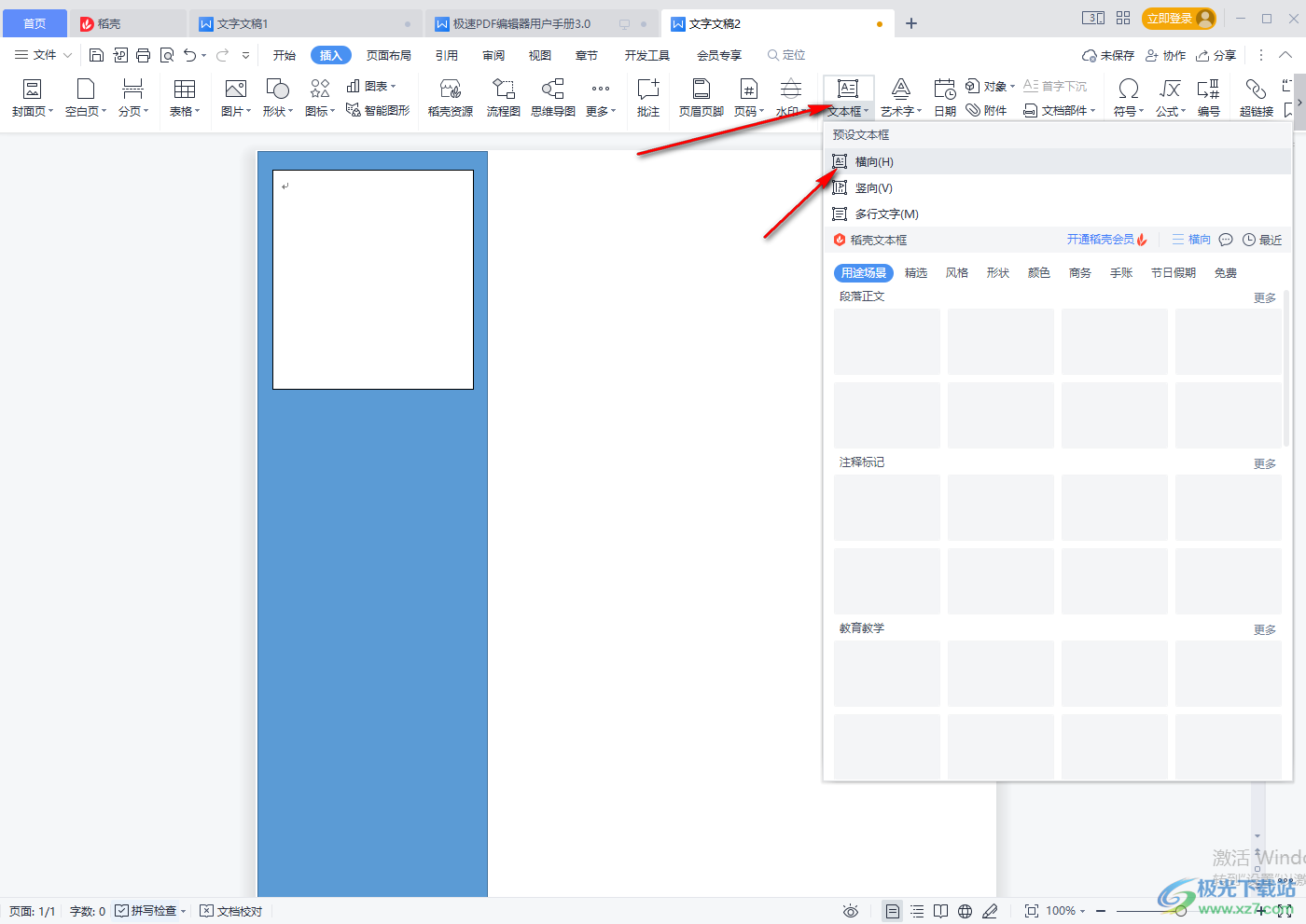Click the new tab plus button

click(x=911, y=23)
